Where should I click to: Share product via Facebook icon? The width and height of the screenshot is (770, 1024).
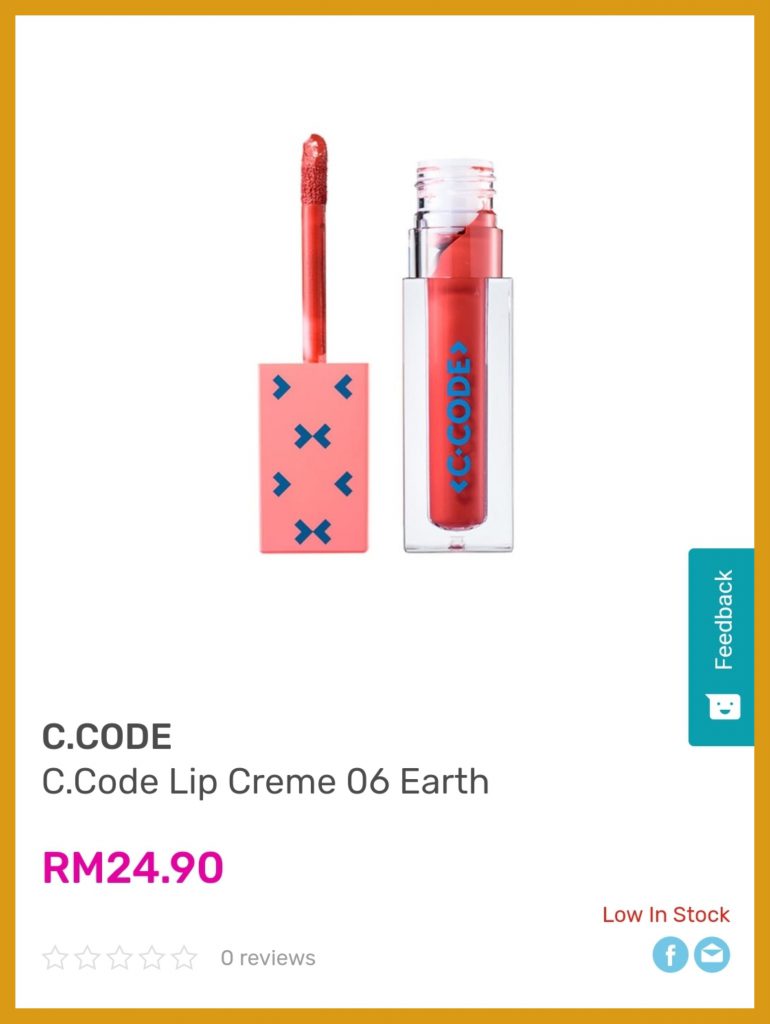pyautogui.click(x=670, y=955)
